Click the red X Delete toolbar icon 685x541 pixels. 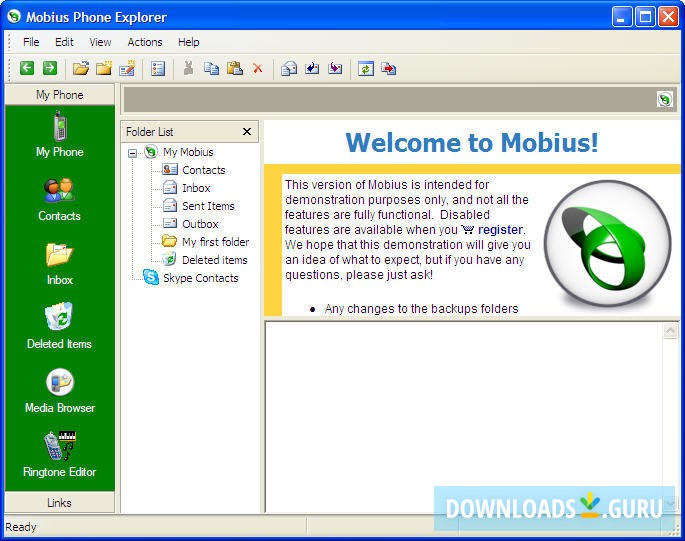click(x=258, y=68)
